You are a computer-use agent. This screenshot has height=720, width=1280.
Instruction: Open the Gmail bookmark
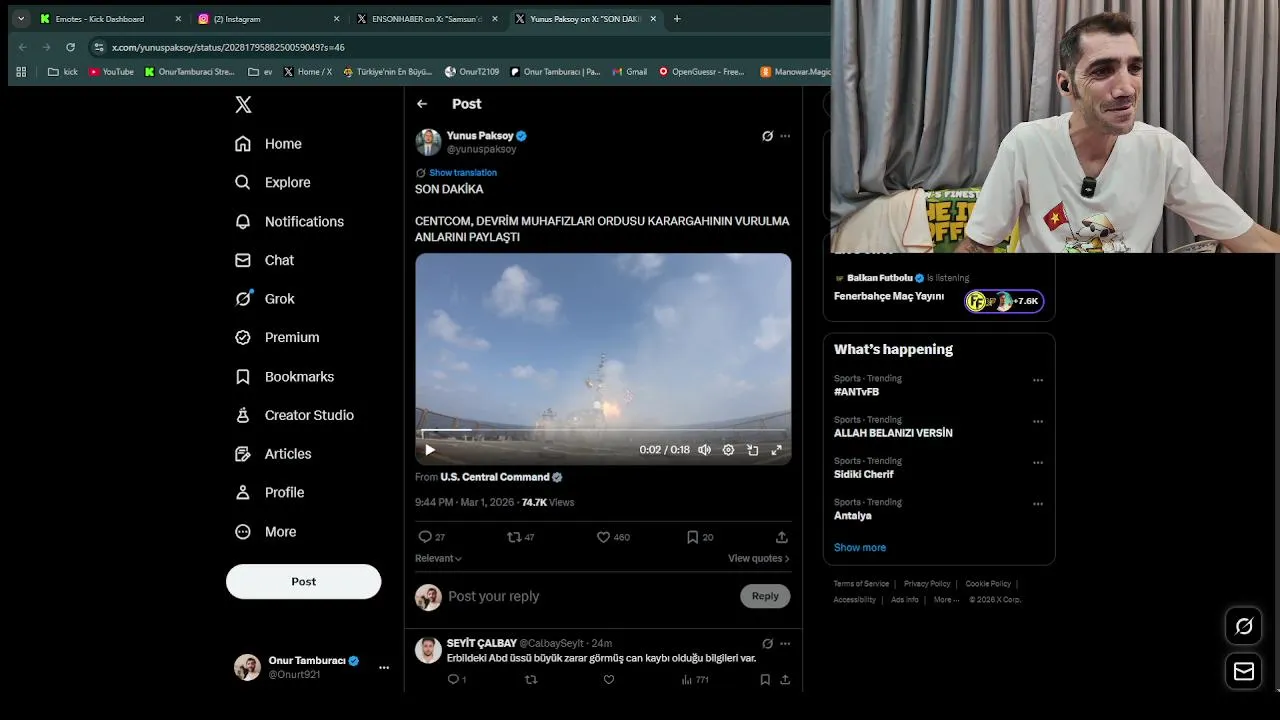630,72
